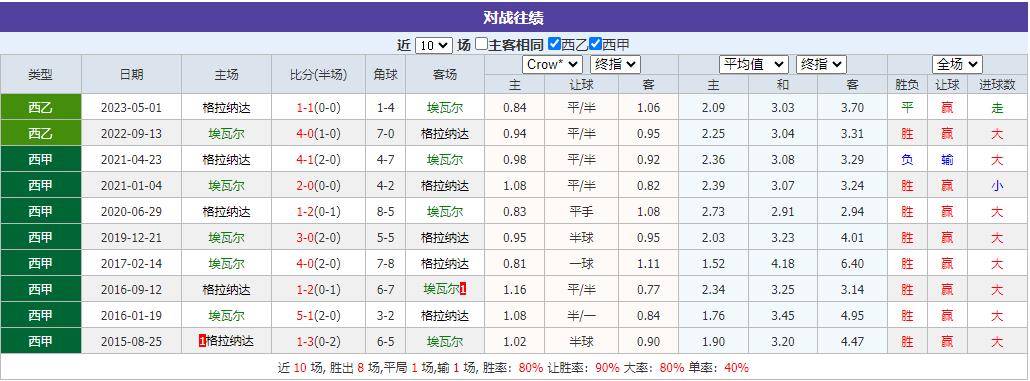The height and width of the screenshot is (381, 1030).
Task: Click the 类型 column header
Action: [x=41, y=74]
